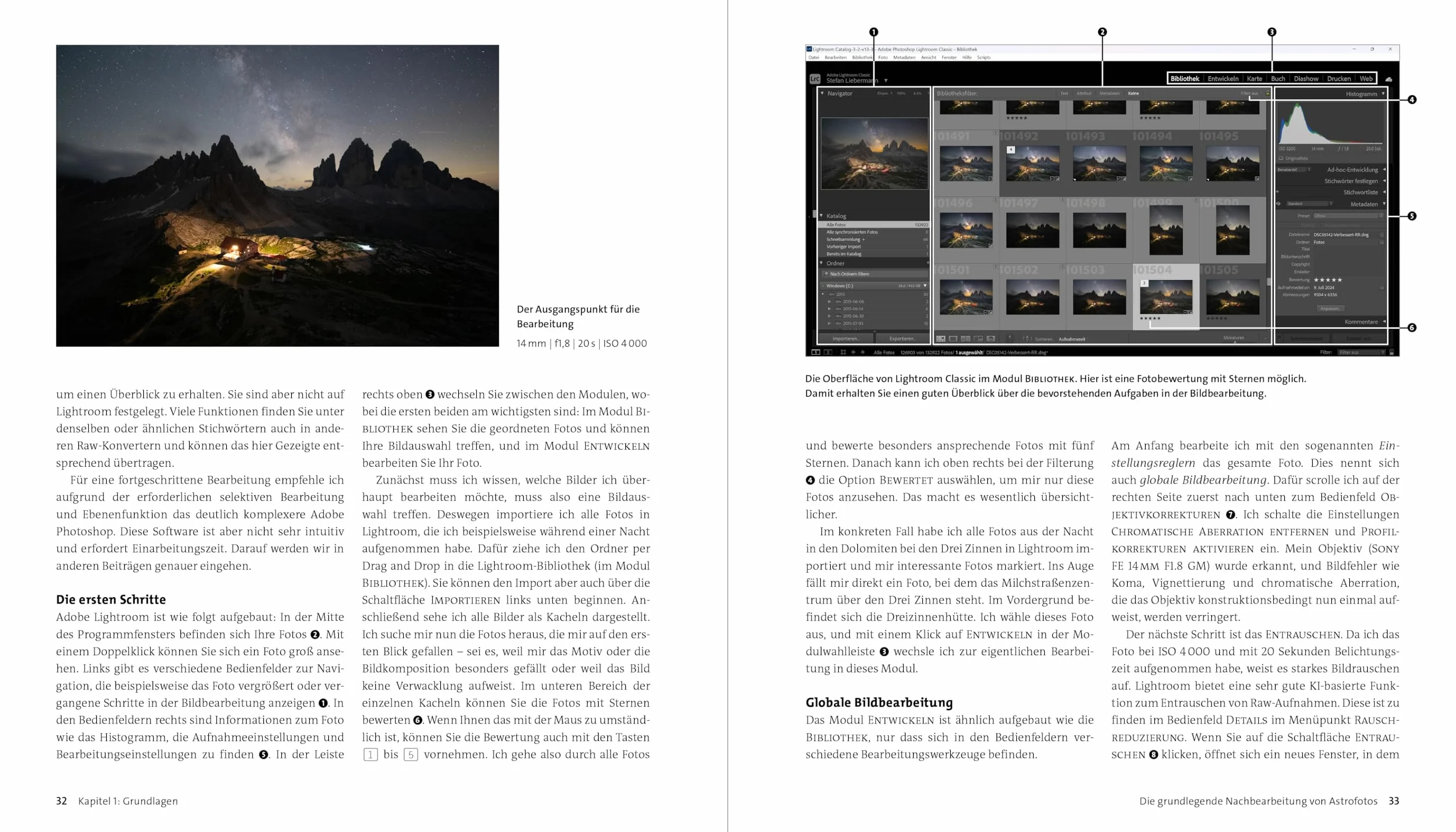Open the Bearbeiten menu

point(835,57)
